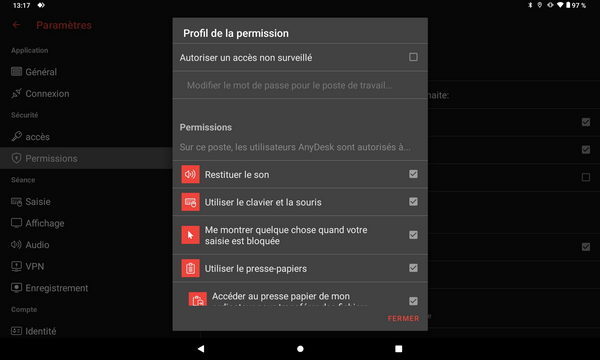Tap the red clipboard file transfer icon
The width and height of the screenshot is (600, 360).
point(198,299)
